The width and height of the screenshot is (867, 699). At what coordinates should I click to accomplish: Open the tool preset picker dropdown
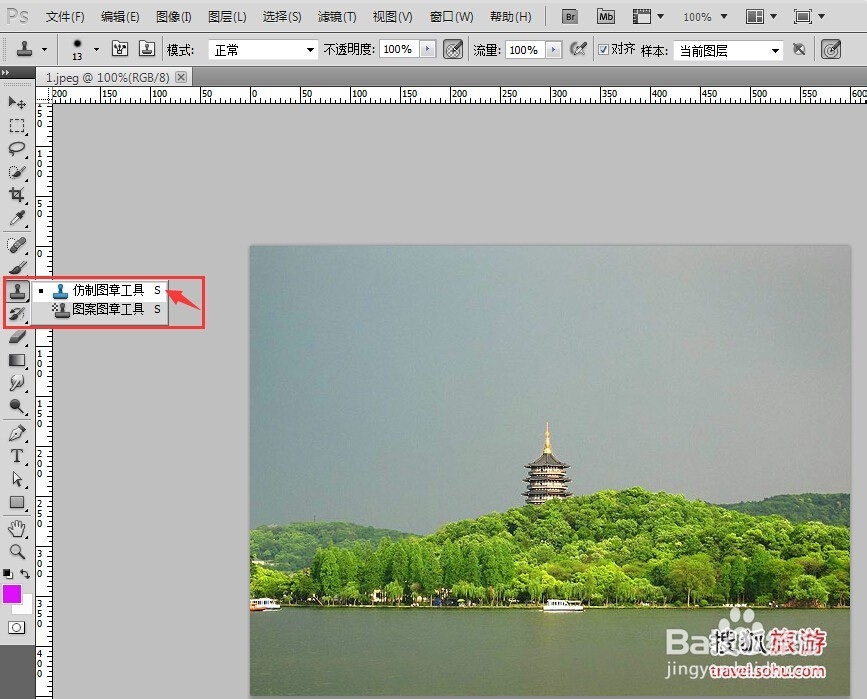(44, 50)
